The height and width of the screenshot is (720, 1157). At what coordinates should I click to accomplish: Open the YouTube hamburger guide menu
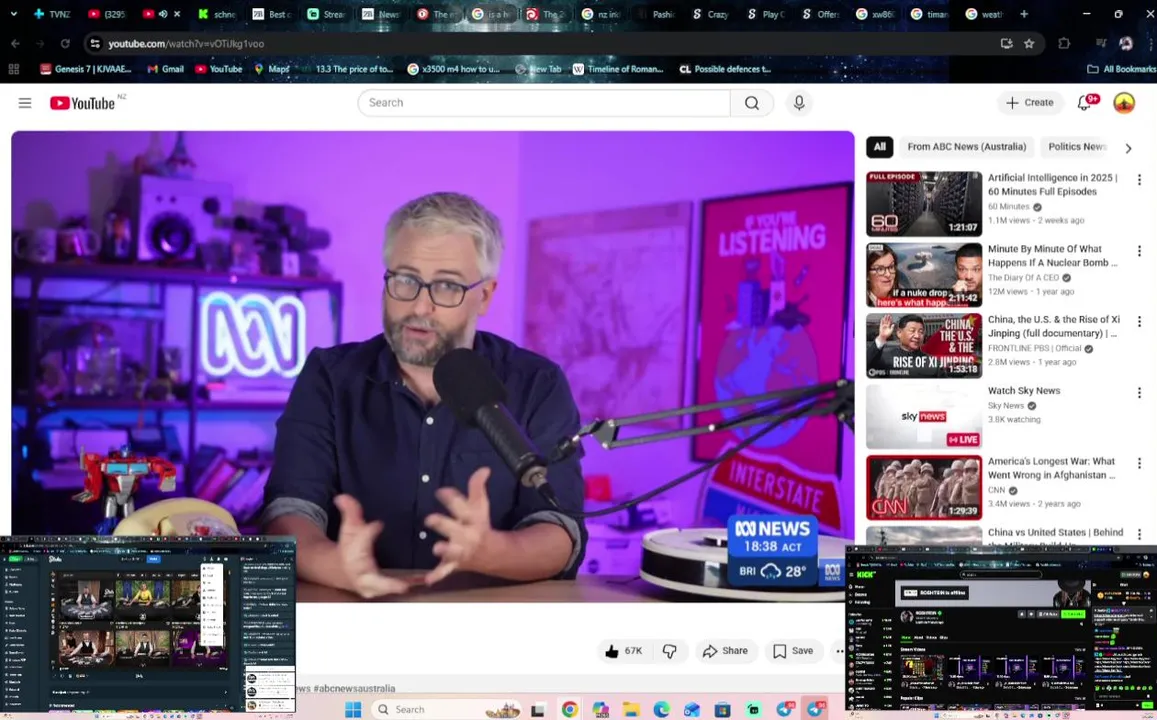click(25, 103)
